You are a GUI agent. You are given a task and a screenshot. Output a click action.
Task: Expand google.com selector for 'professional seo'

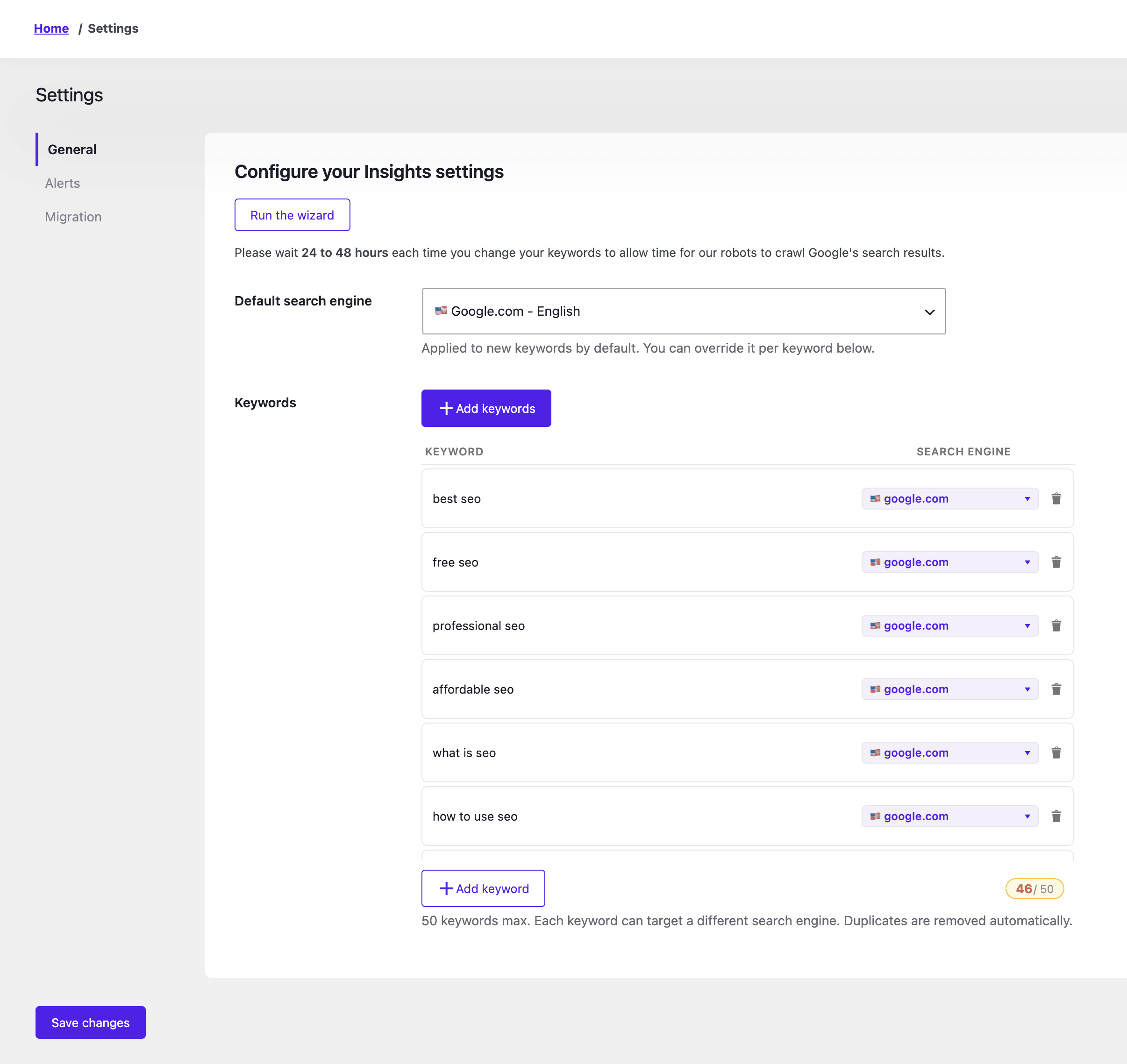[950, 625]
